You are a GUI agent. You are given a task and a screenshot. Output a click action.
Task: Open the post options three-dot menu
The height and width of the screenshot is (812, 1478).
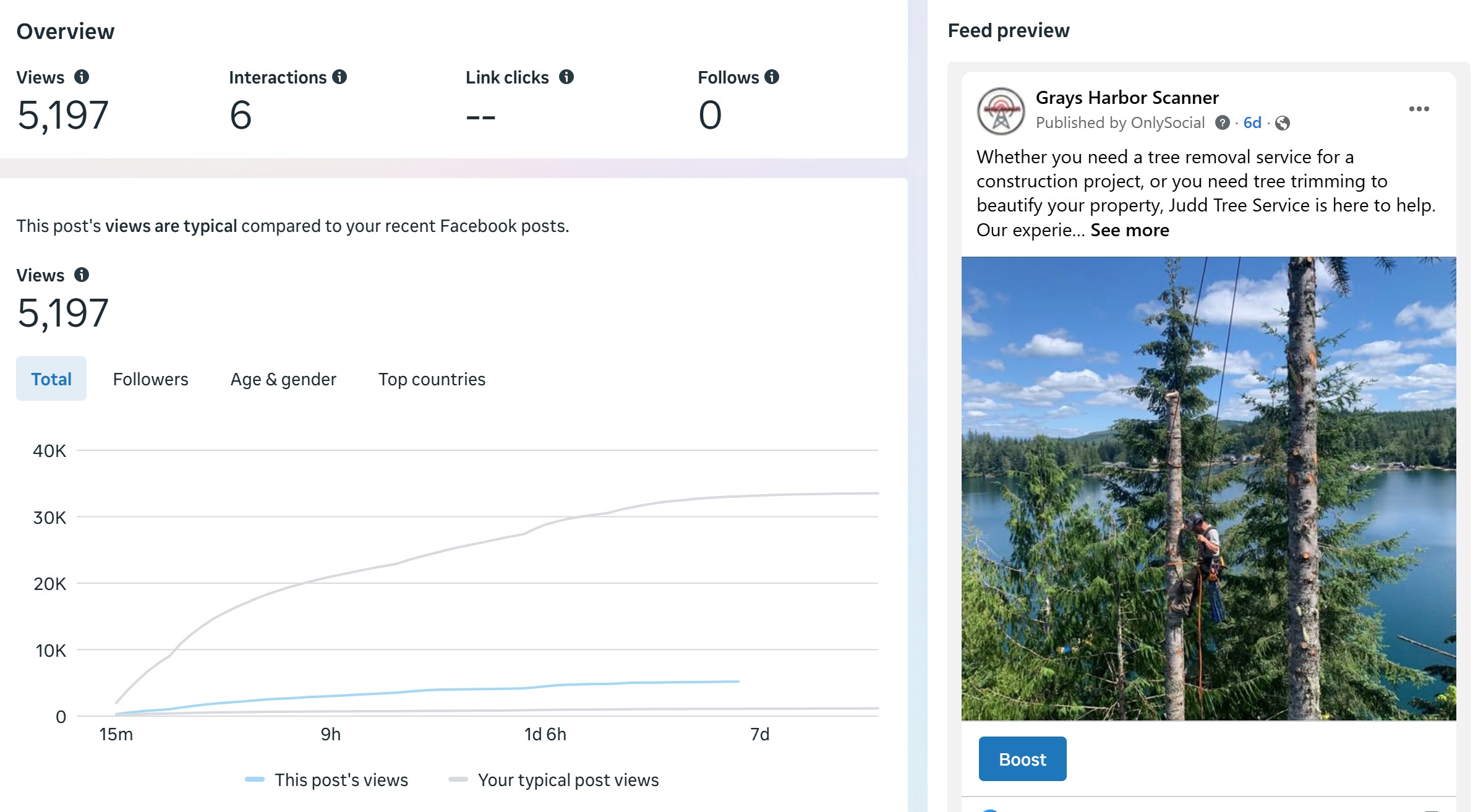(1419, 109)
